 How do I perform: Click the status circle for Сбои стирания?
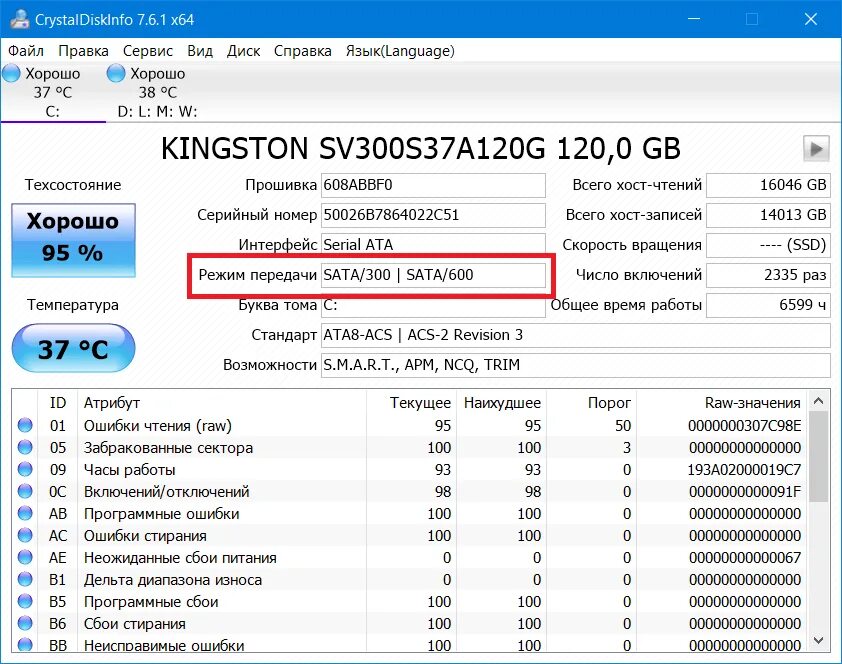(x=25, y=623)
